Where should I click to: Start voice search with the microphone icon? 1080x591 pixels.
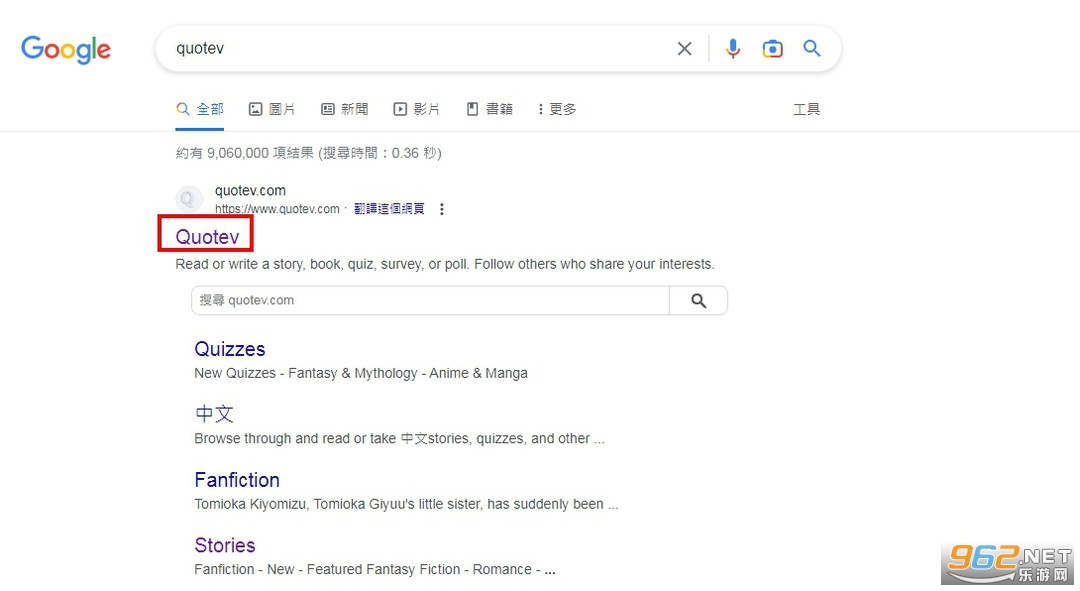click(733, 49)
